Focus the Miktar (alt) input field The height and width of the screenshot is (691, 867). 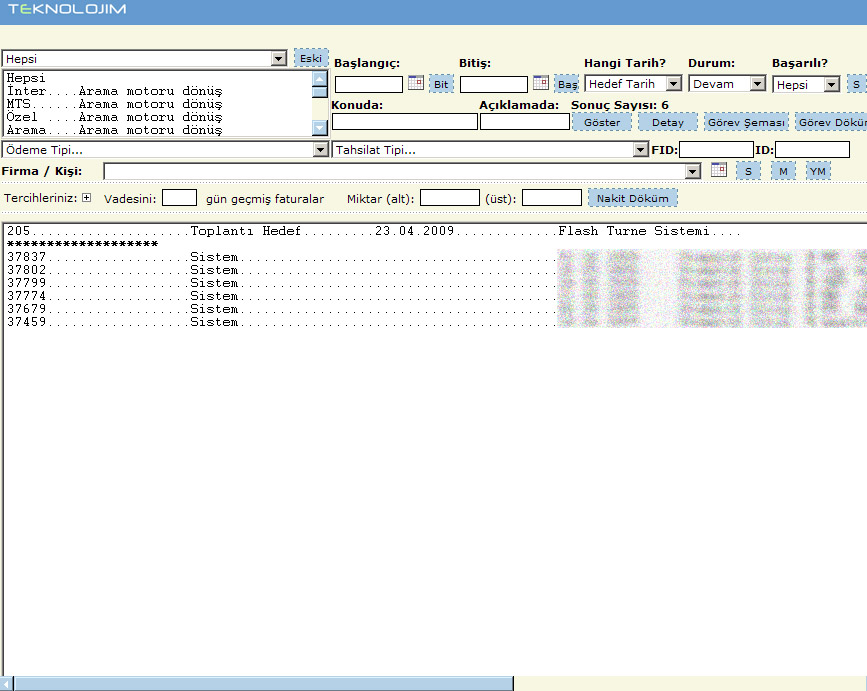[450, 198]
